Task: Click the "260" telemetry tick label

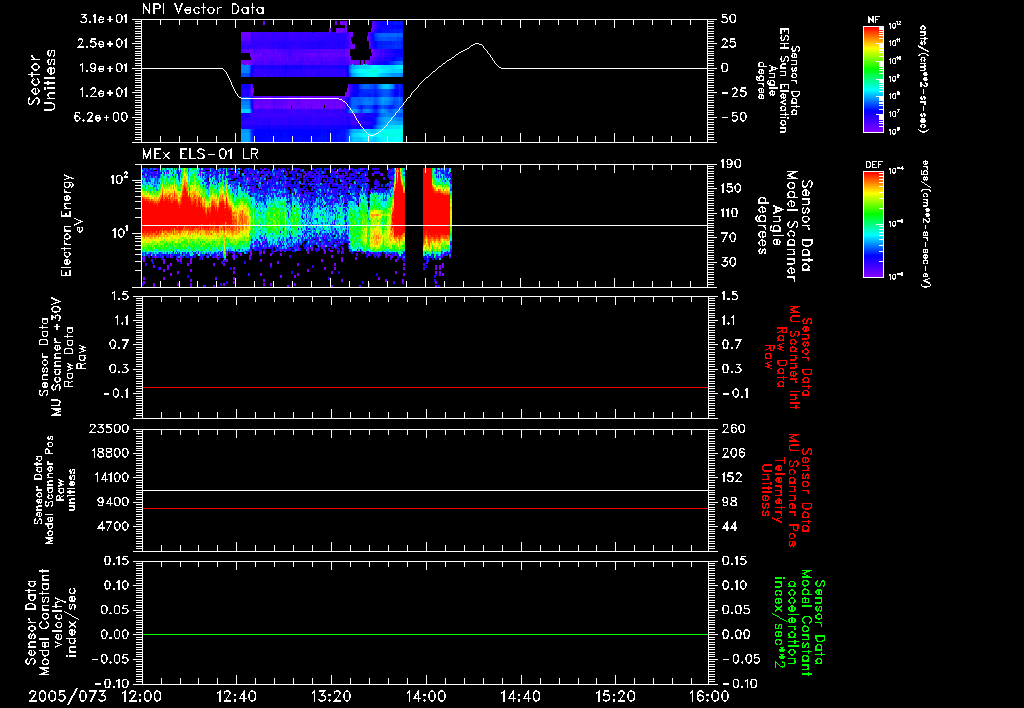Action: pos(733,428)
